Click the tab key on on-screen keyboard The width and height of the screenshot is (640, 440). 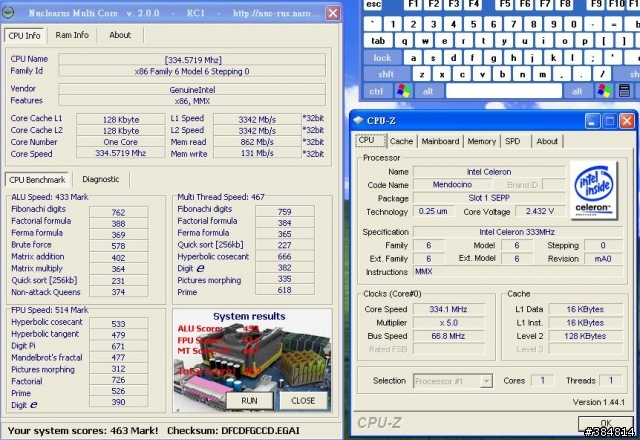[x=378, y=41]
